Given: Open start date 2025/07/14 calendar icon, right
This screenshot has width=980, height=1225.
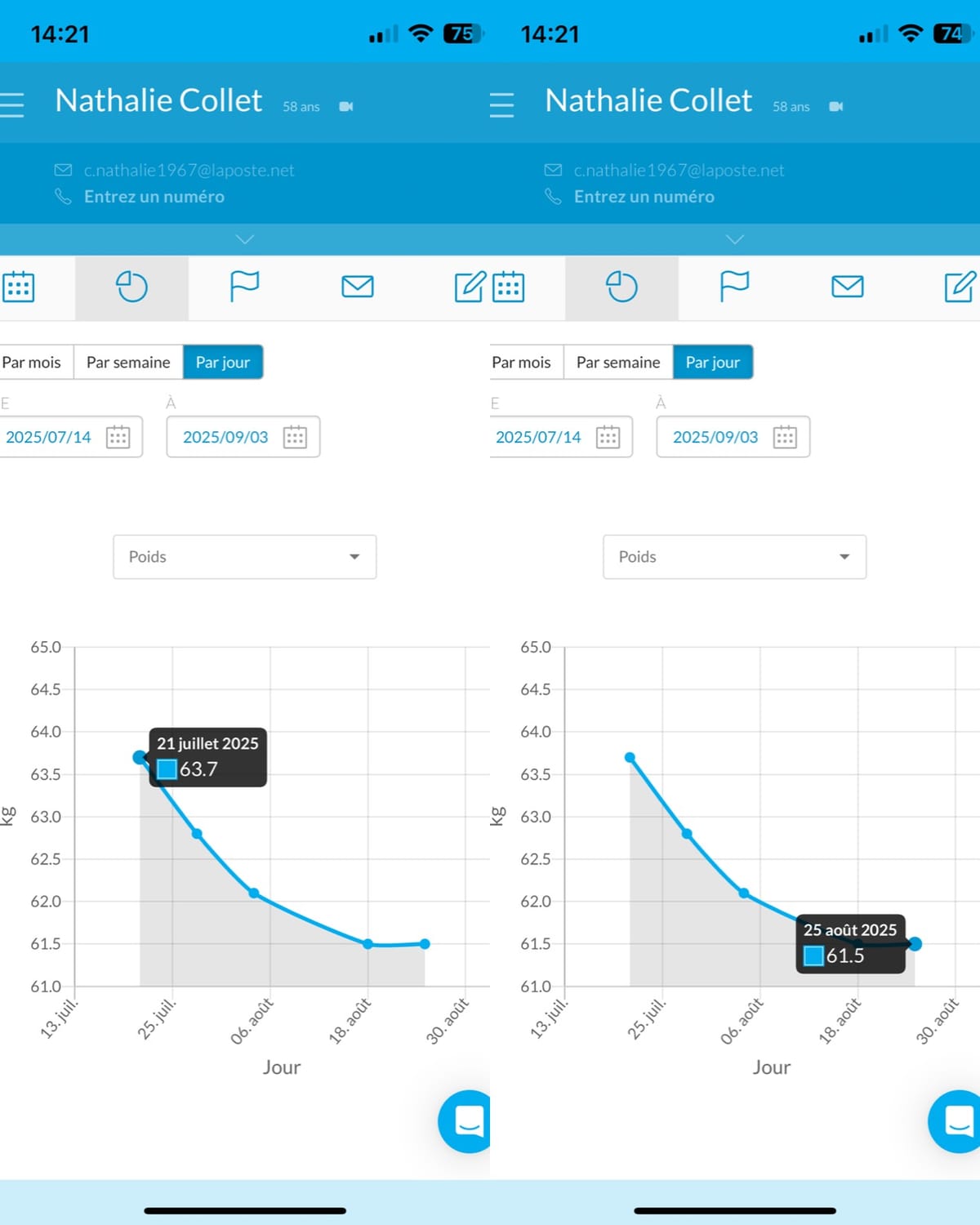Looking at the screenshot, I should click(x=608, y=437).
